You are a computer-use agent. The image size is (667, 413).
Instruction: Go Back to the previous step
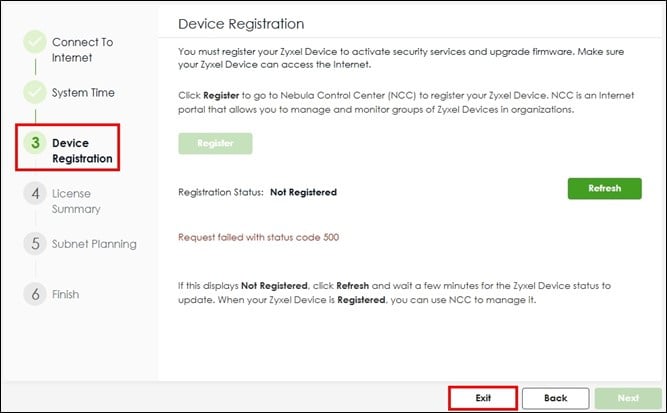click(556, 398)
